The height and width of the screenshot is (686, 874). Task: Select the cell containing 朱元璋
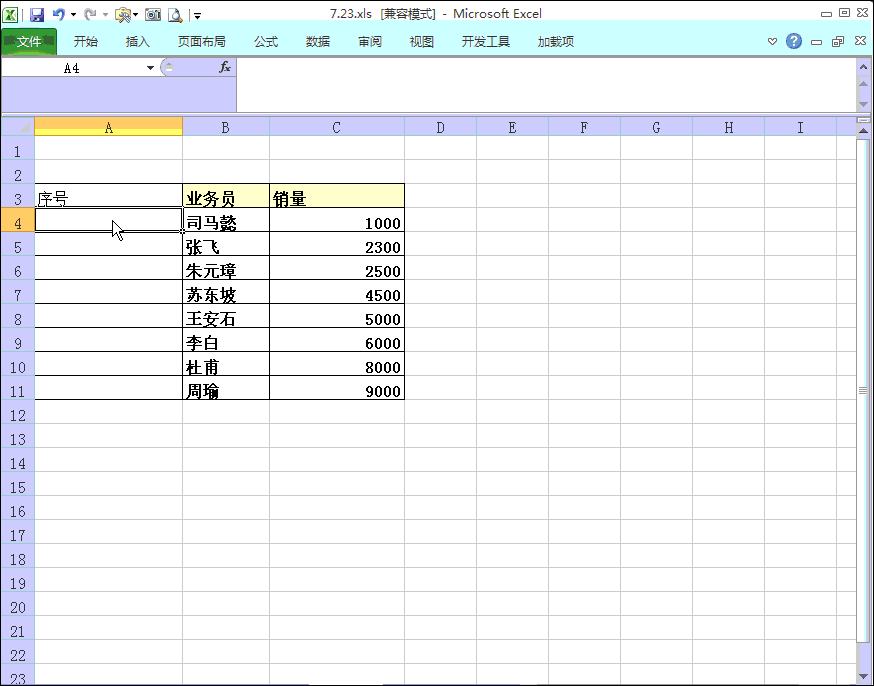226,268
